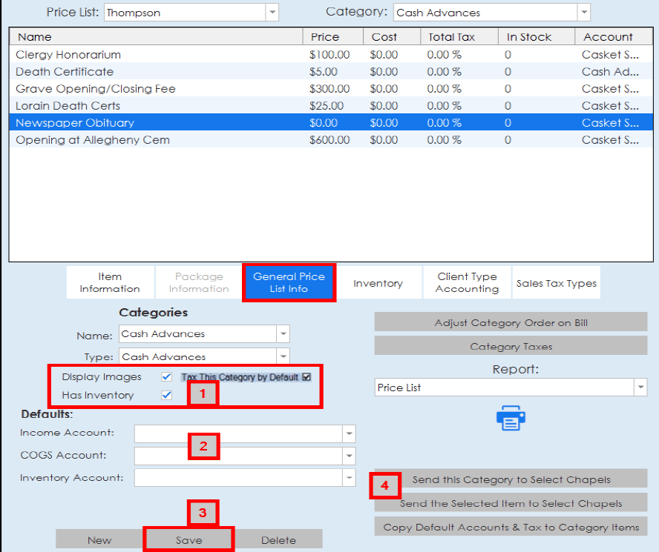Toggle Tax This Category by Default checkbox
659x552 pixels.
(307, 377)
